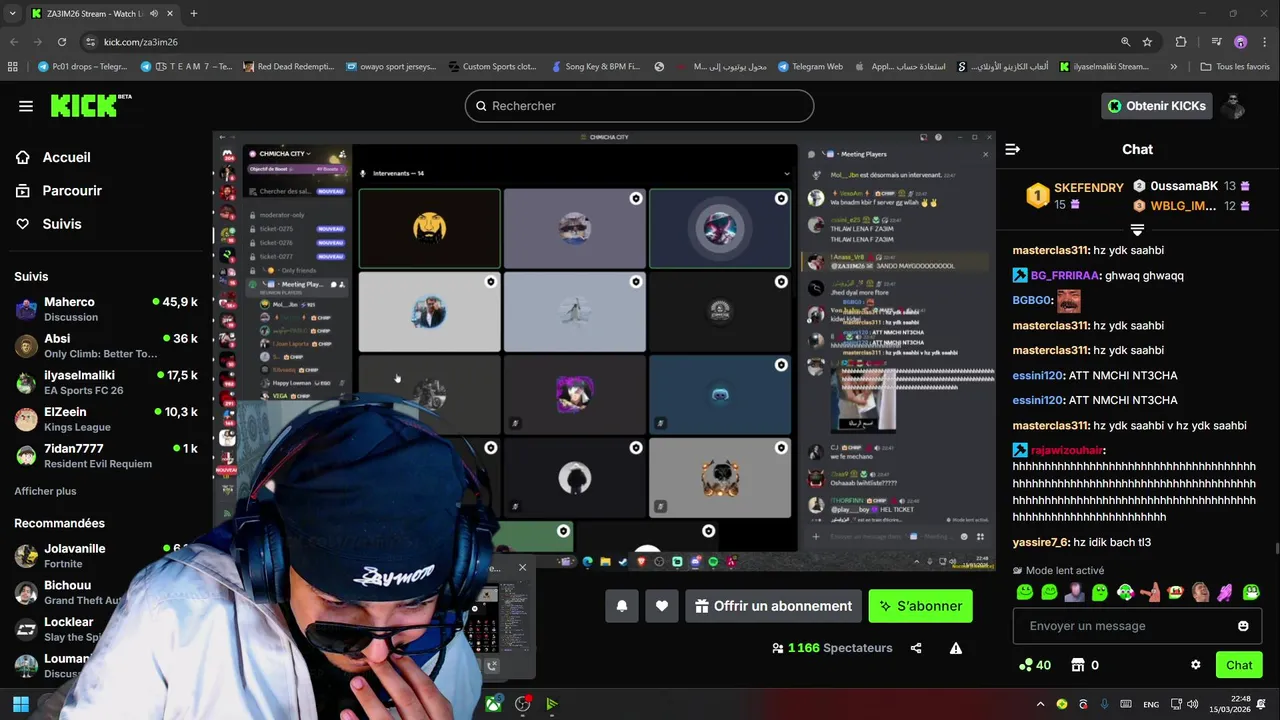Viewport: 1280px width, 720px height.
Task: Click the channel points 40 icon
Action: pyautogui.click(x=1034, y=665)
